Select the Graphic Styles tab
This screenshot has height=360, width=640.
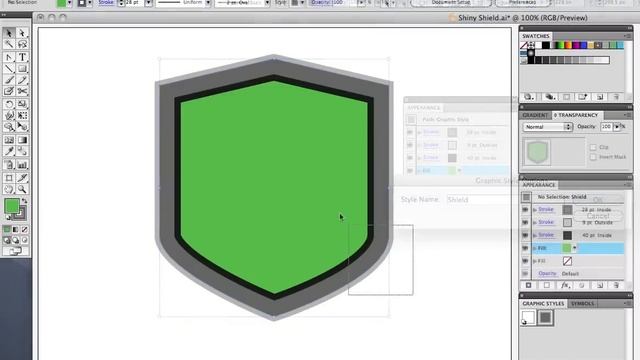pos(543,304)
